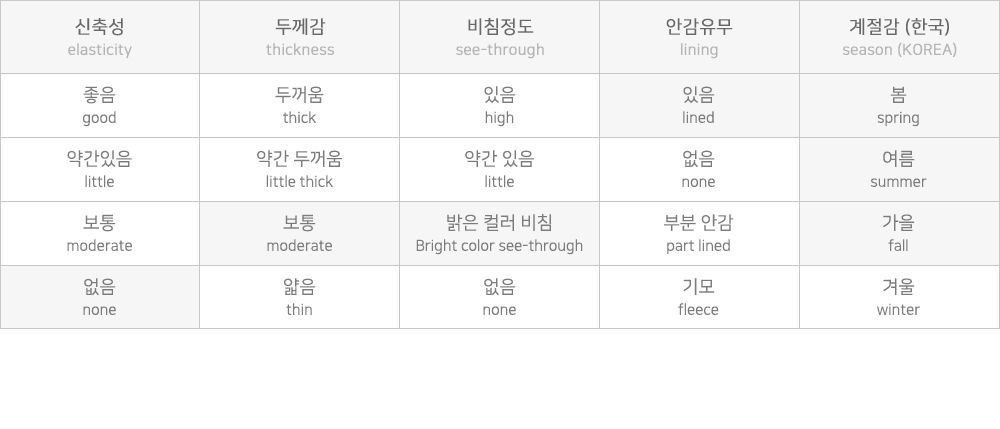Choose the highlighted 'lined' cell

[699, 106]
